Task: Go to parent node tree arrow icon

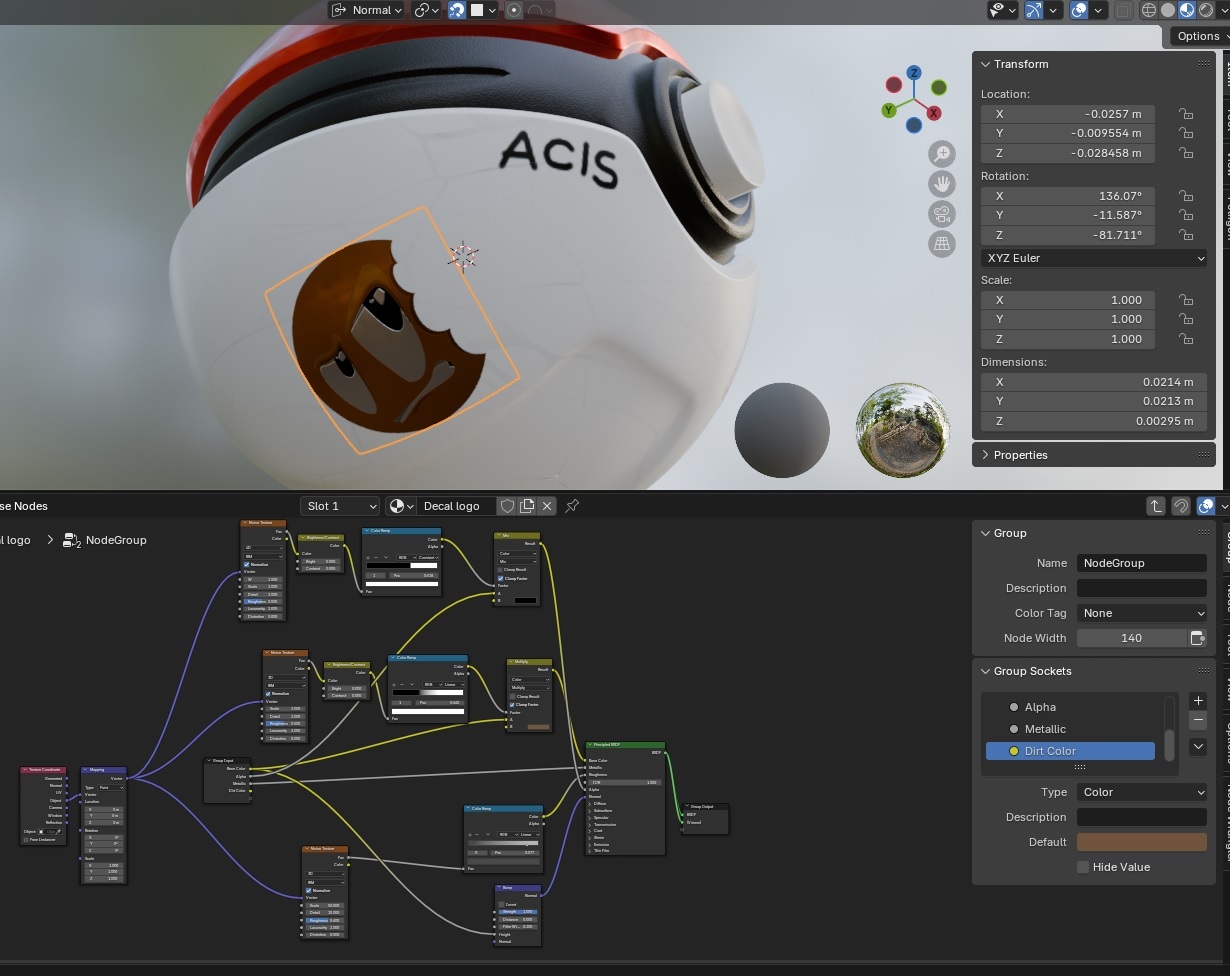Action: (x=1155, y=506)
